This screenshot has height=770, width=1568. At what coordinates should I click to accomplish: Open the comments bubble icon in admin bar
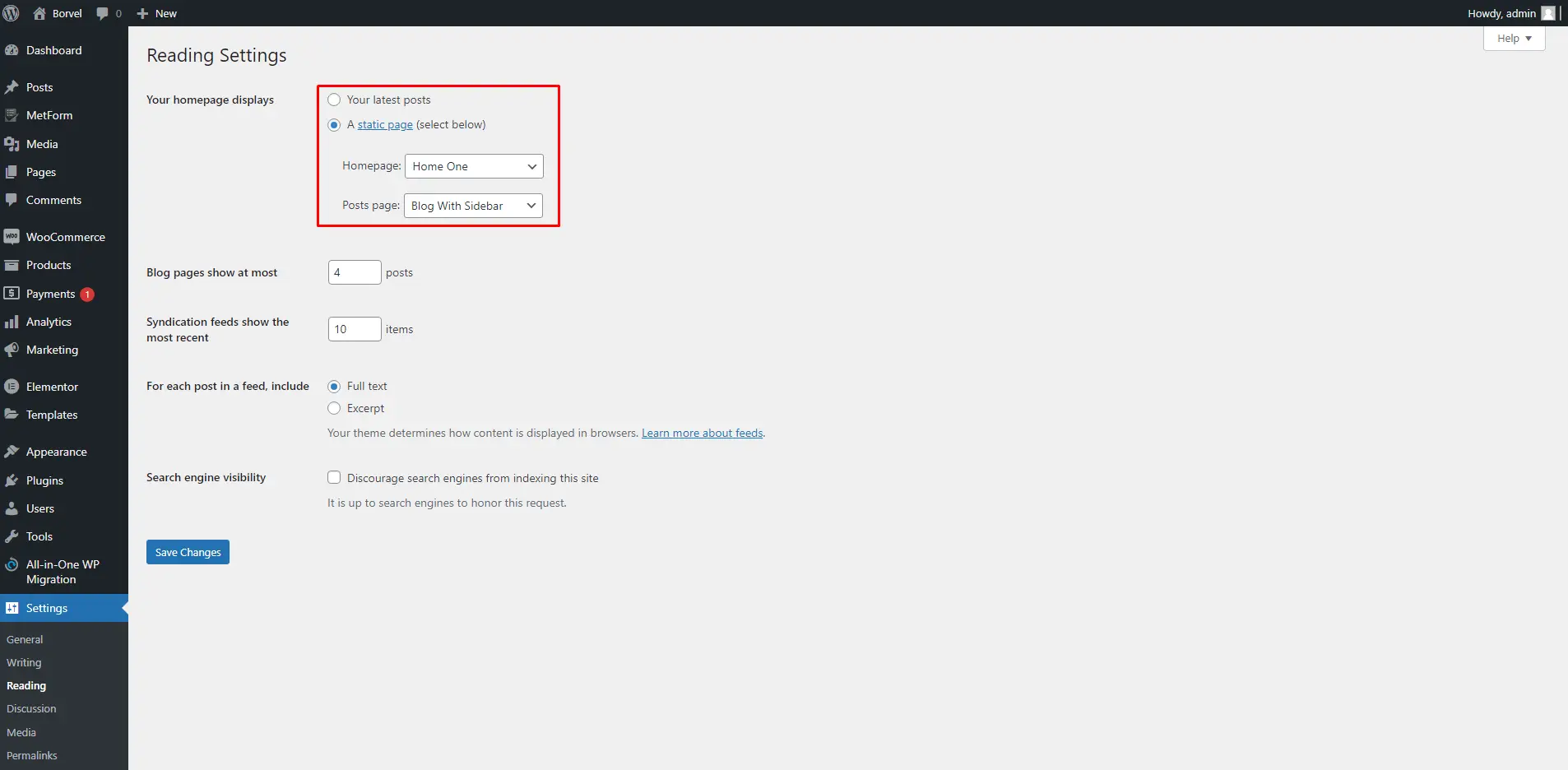coord(102,13)
